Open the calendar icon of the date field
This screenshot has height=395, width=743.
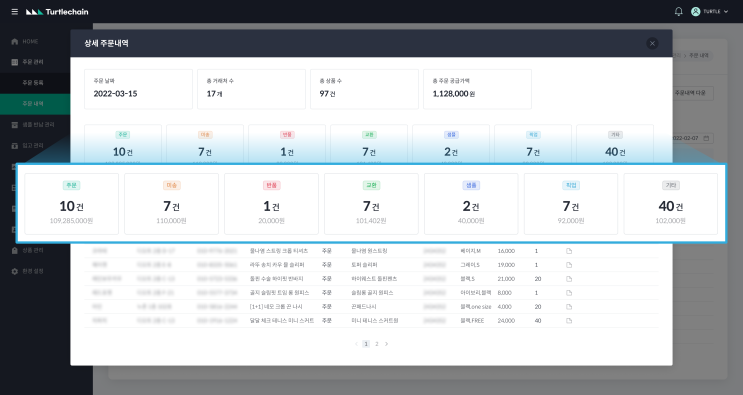(x=706, y=138)
